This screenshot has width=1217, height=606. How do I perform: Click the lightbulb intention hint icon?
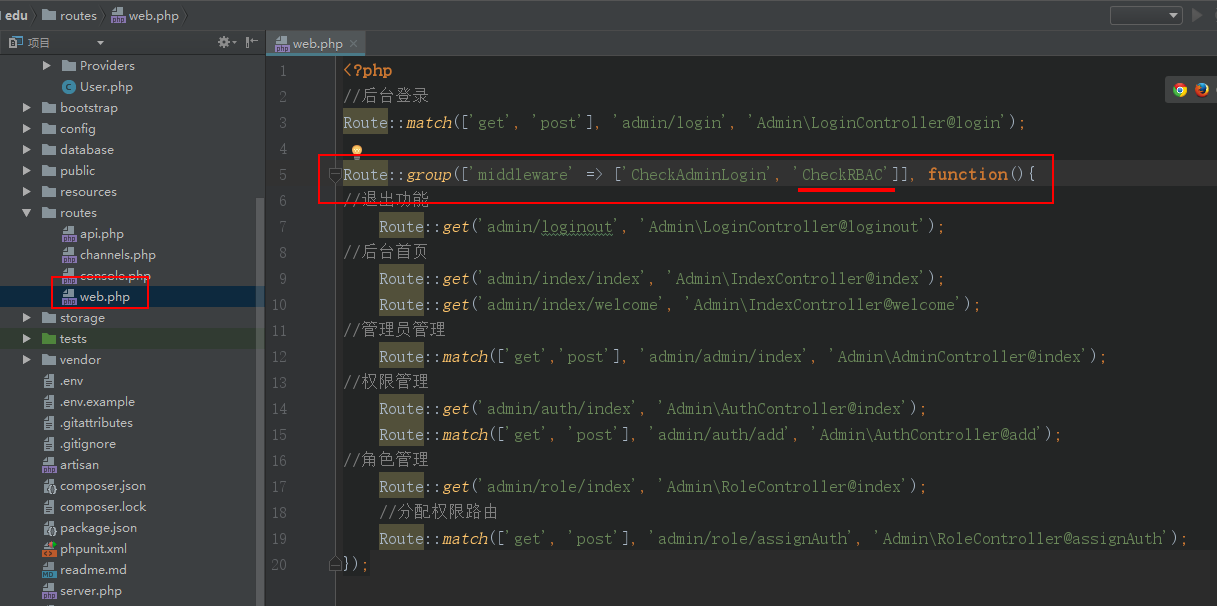(356, 150)
